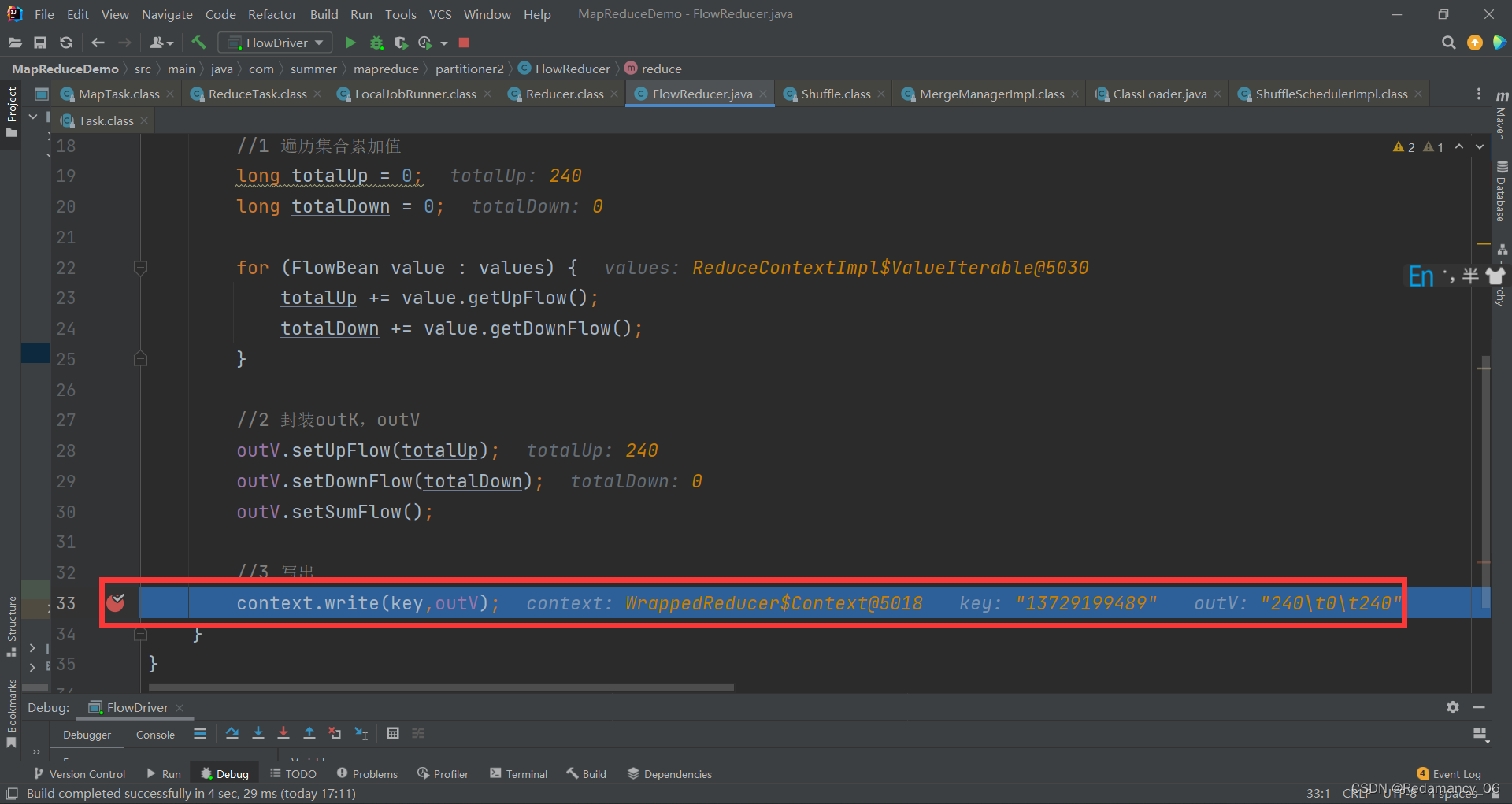Build project with hammer icon
Image resolution: width=1512 pixels, height=804 pixels.
click(198, 43)
